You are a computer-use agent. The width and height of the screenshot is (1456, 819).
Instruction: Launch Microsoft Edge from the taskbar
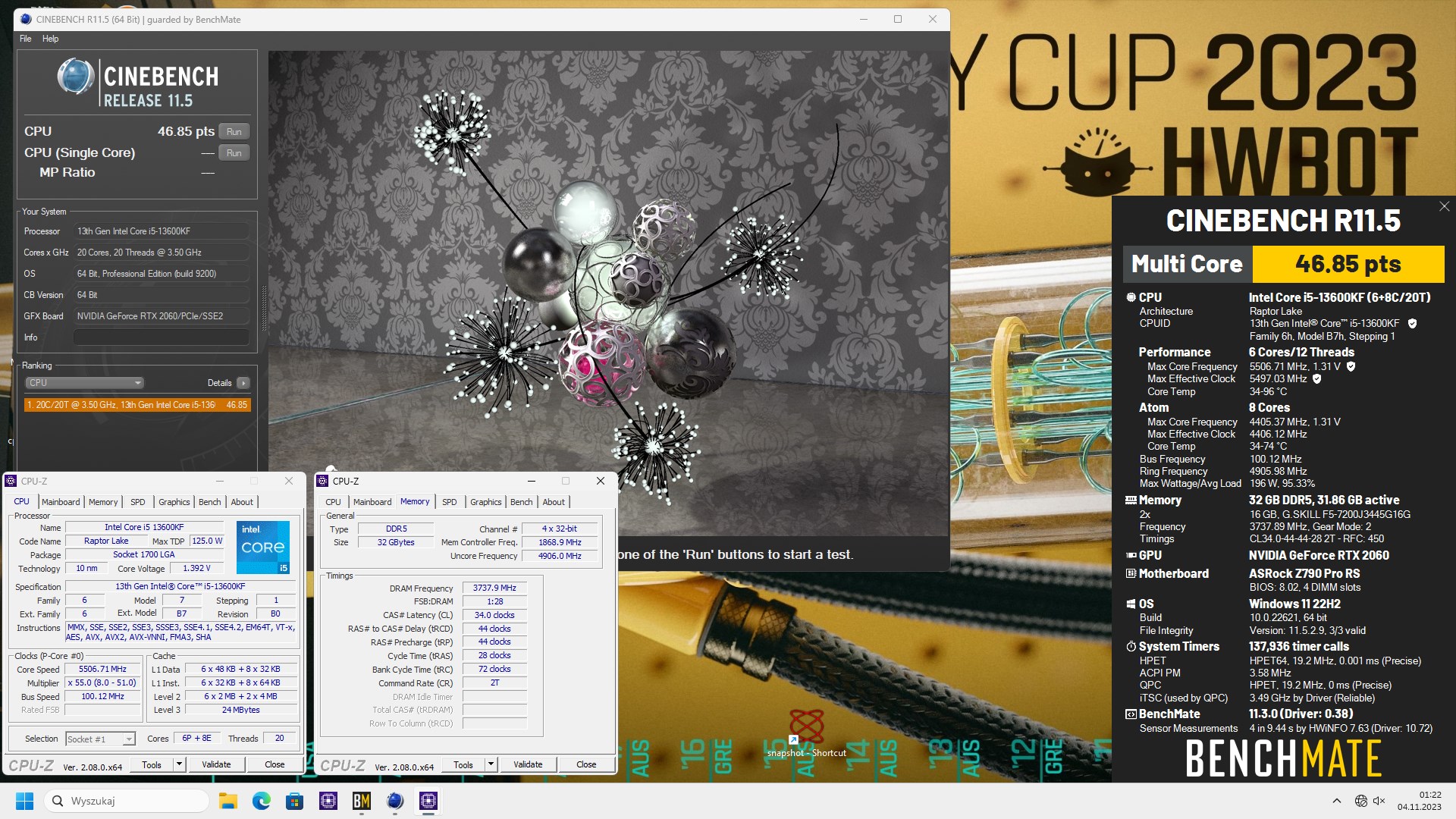[x=261, y=801]
